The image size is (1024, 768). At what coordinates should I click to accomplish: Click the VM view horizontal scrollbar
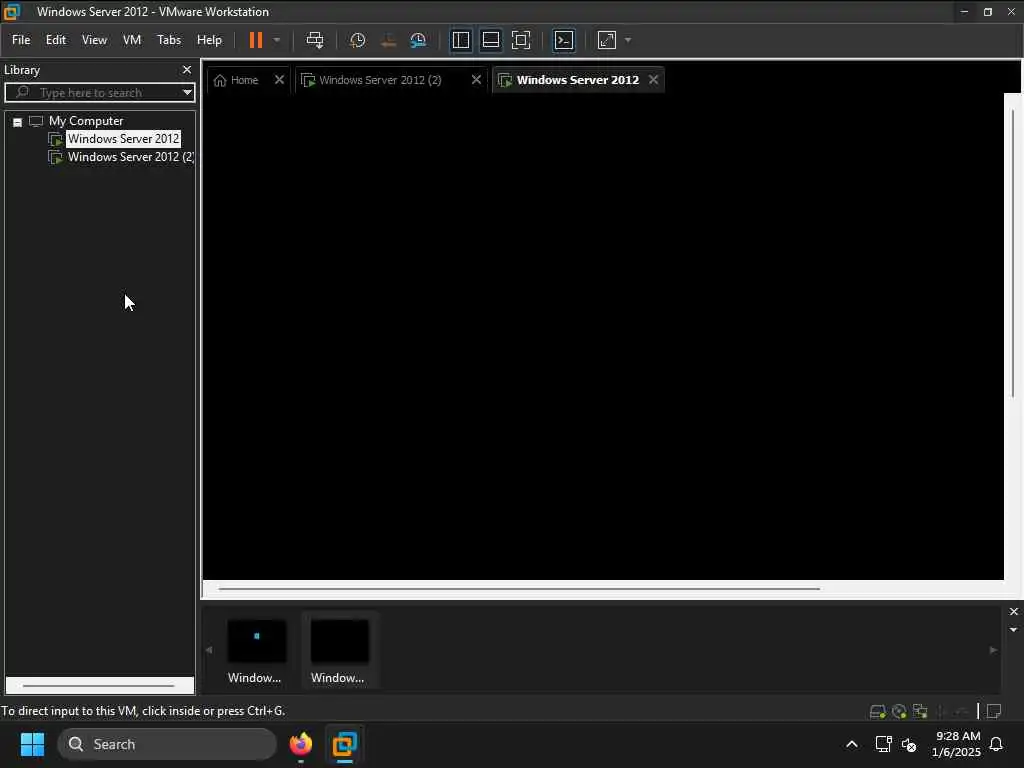tap(519, 588)
